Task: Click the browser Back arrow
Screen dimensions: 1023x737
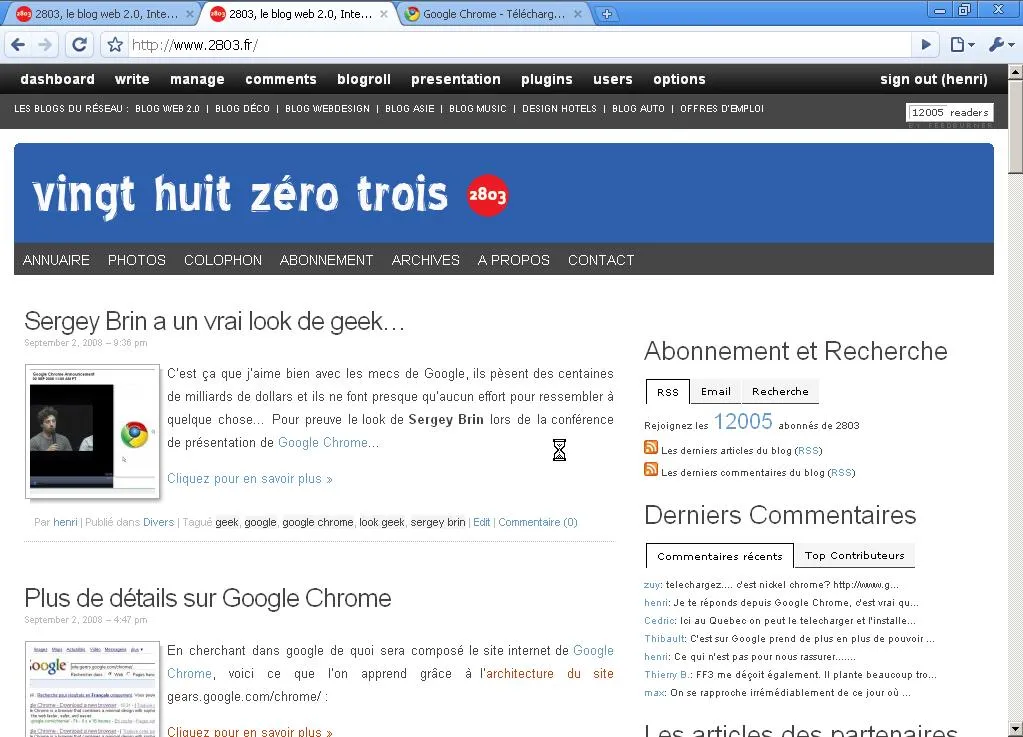Action: click(18, 44)
